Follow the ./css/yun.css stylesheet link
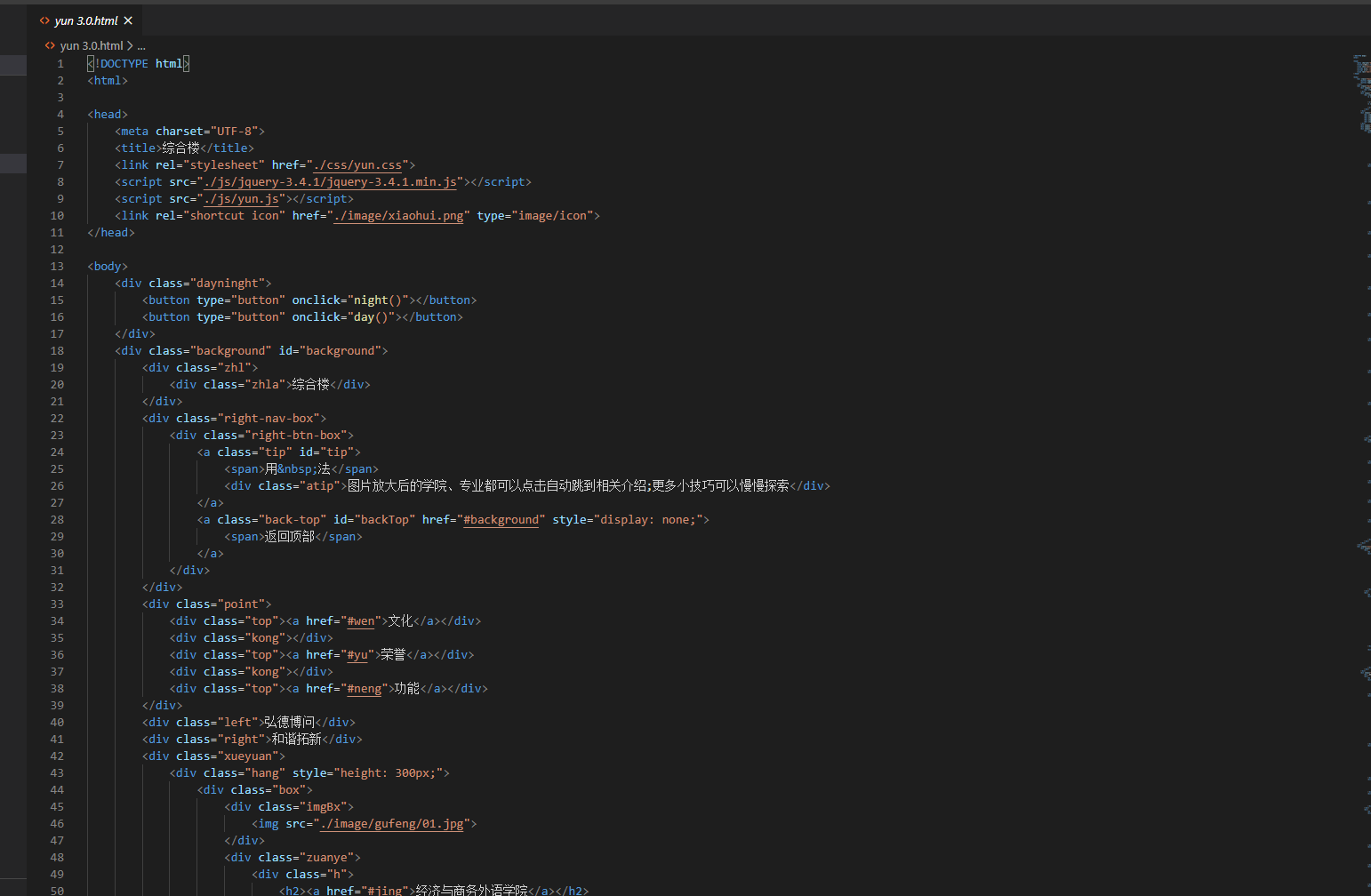1371x896 pixels. (357, 165)
